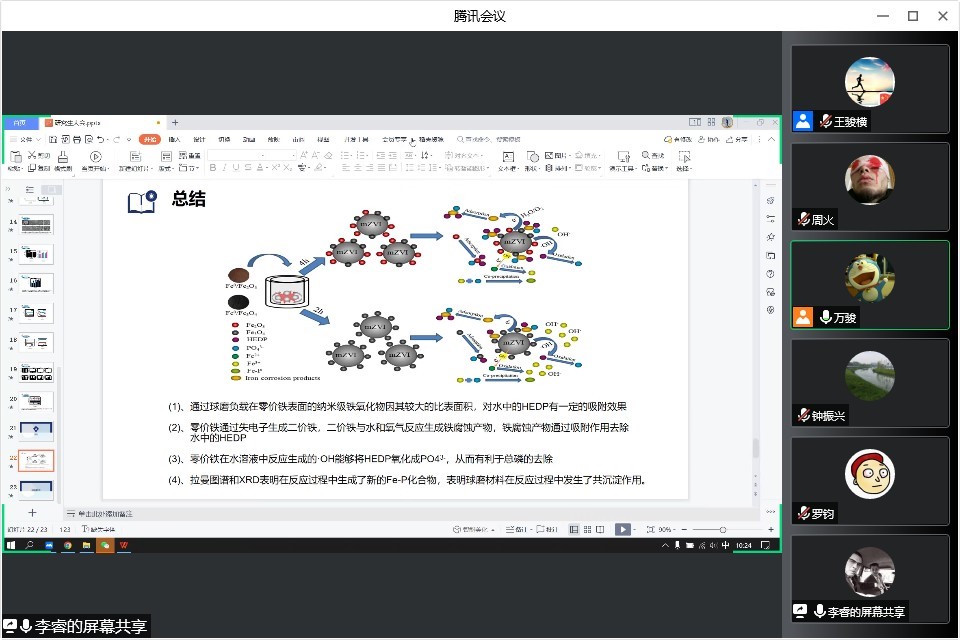Open the zoom percentage dropdown at 90%

666,529
